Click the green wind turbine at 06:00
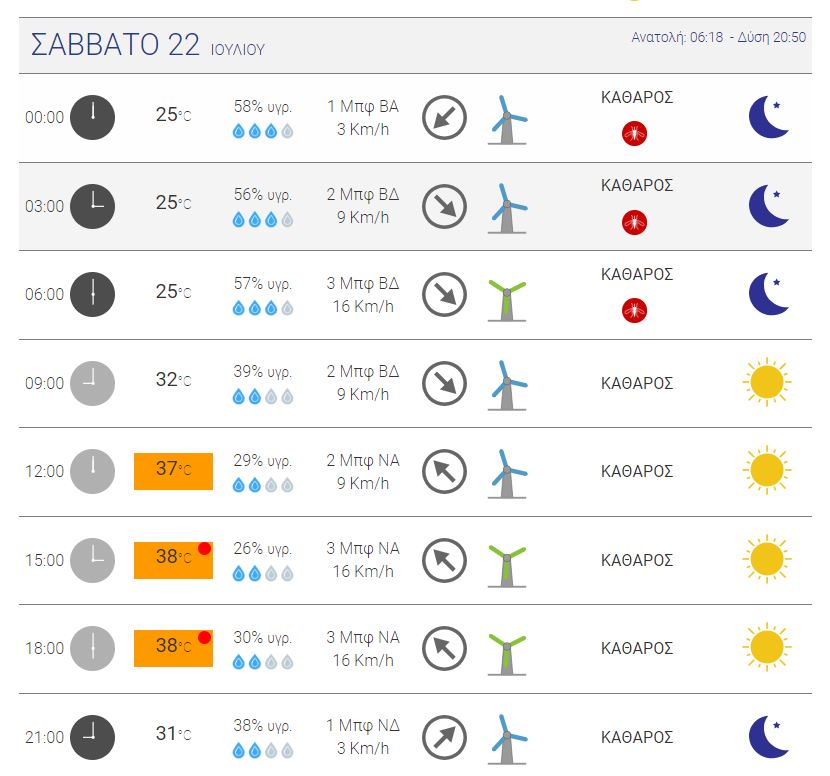The height and width of the screenshot is (776, 830). click(x=507, y=300)
